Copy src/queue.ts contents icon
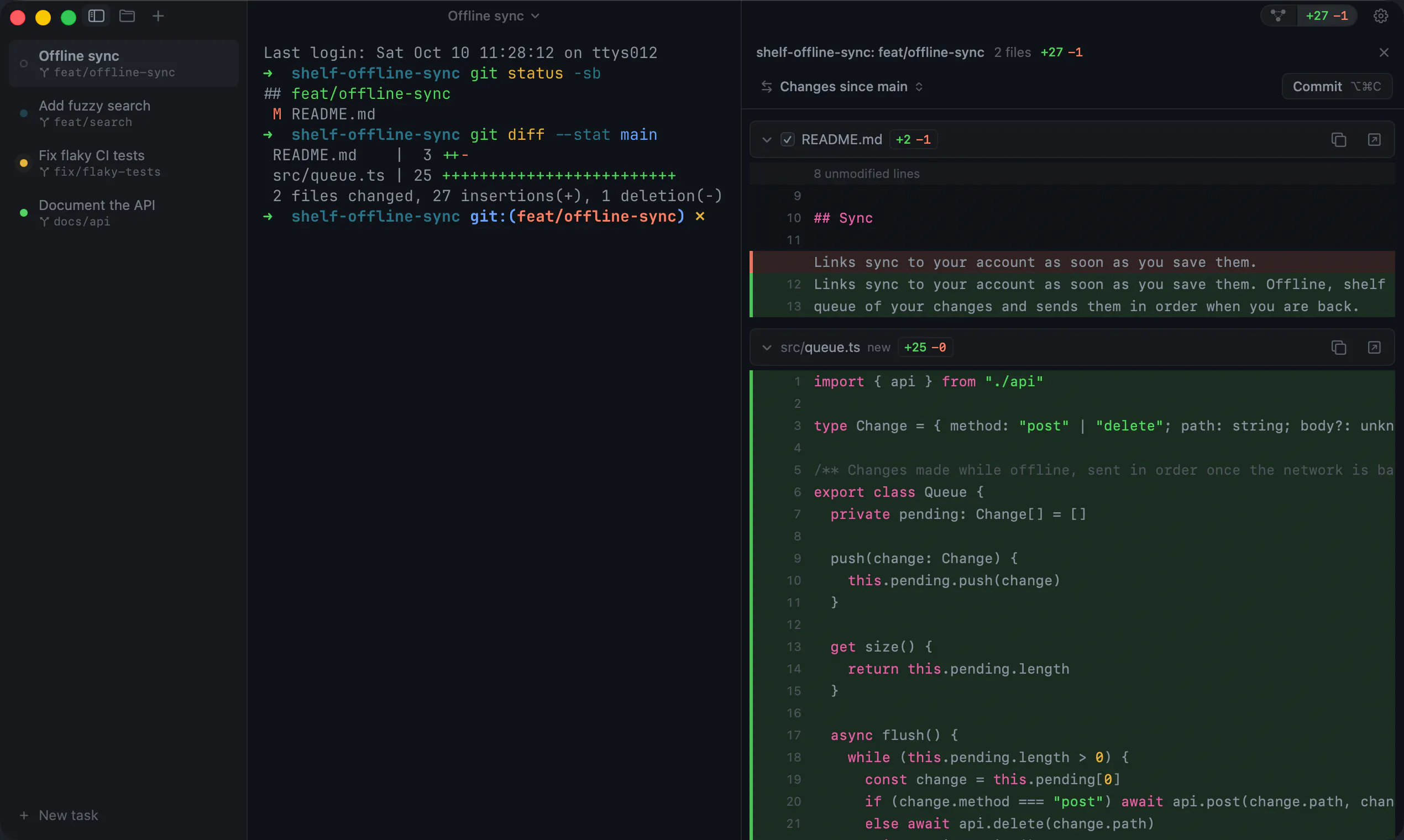The image size is (1404, 840). point(1338,347)
